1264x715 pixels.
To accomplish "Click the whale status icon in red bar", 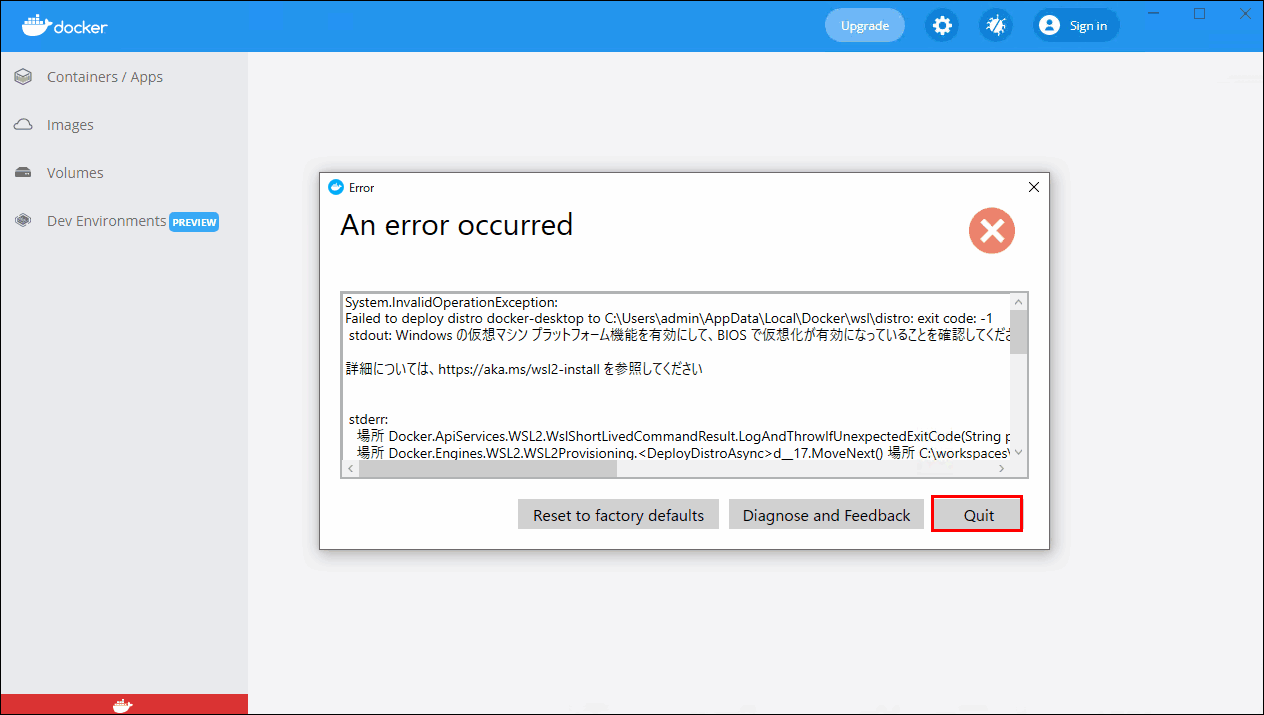I will pos(123,705).
